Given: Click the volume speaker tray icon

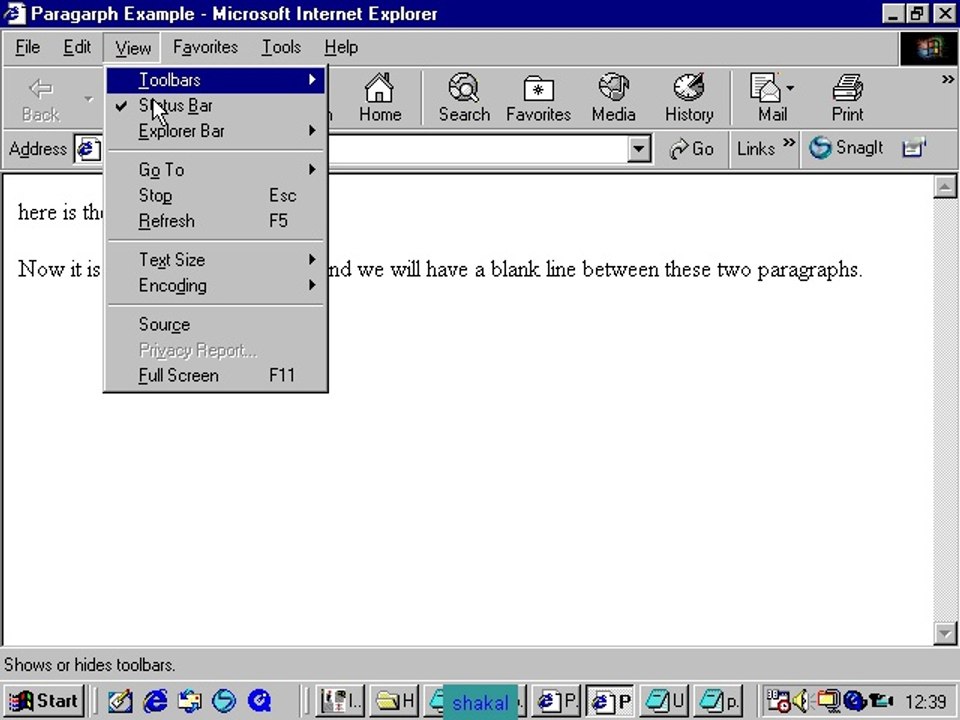Looking at the screenshot, I should click(801, 700).
